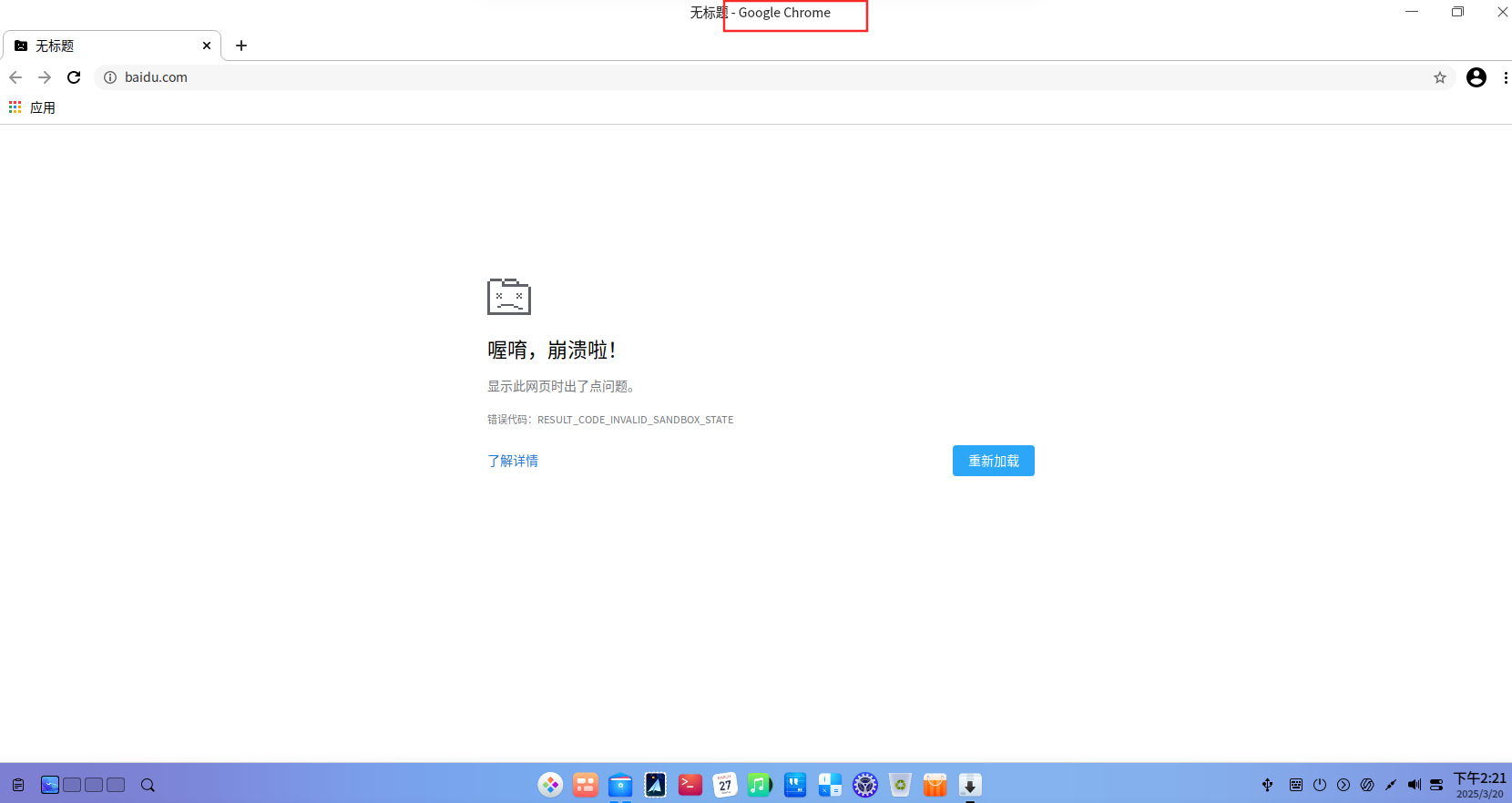
Task: Launch the red terminal dock icon
Action: (690, 785)
